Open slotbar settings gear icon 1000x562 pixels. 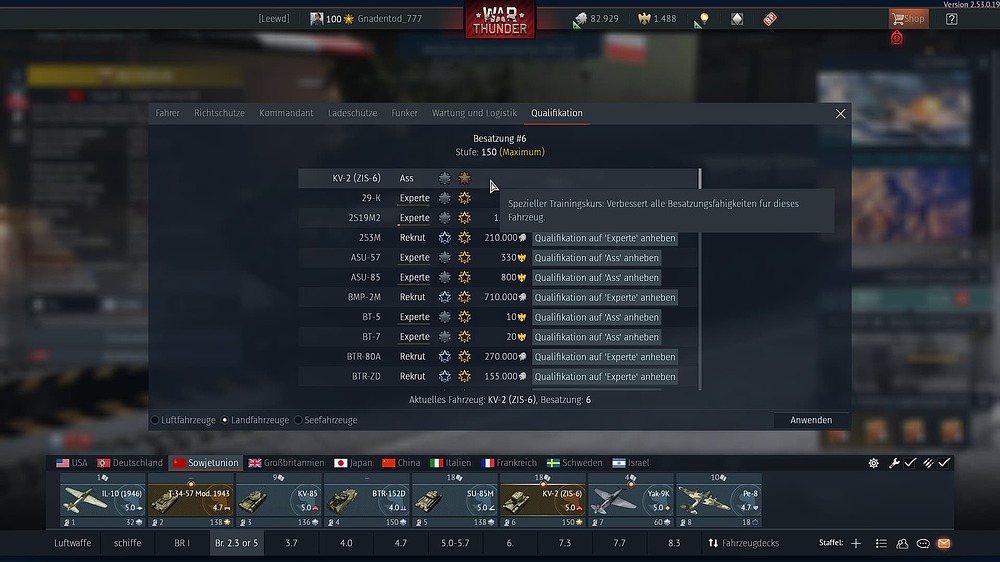(x=874, y=463)
